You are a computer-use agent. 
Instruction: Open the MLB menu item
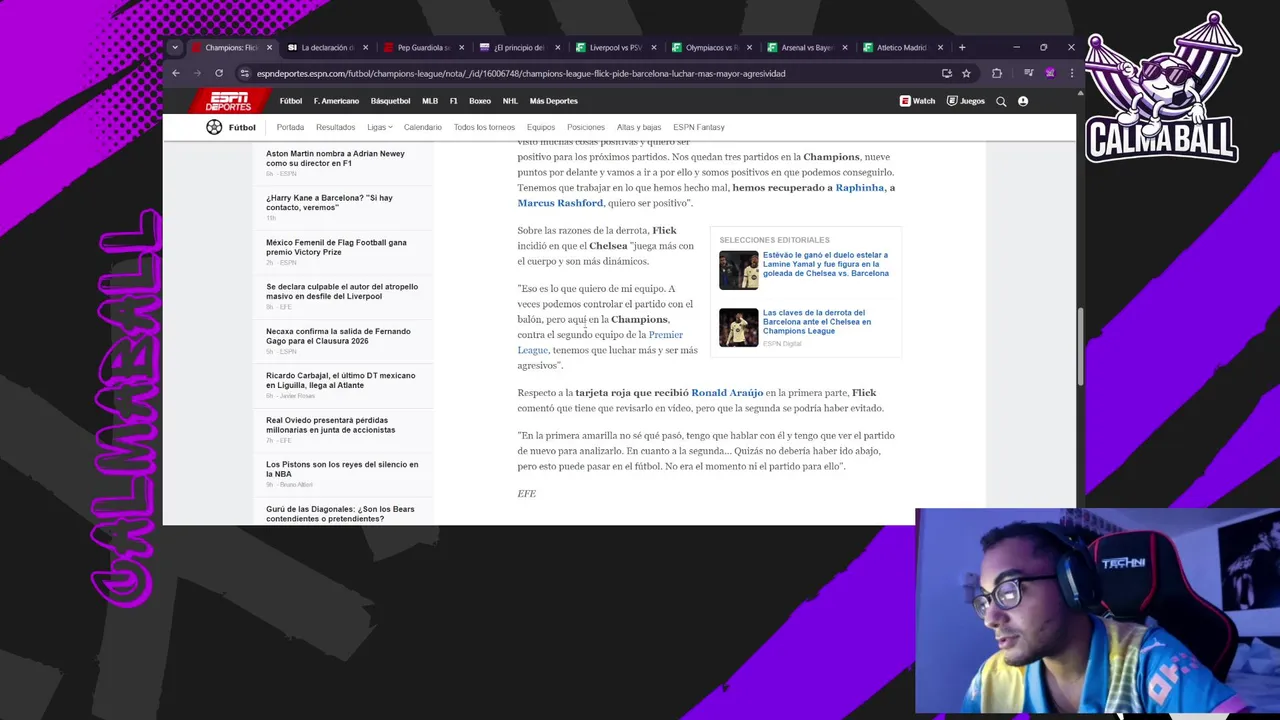pyautogui.click(x=430, y=101)
